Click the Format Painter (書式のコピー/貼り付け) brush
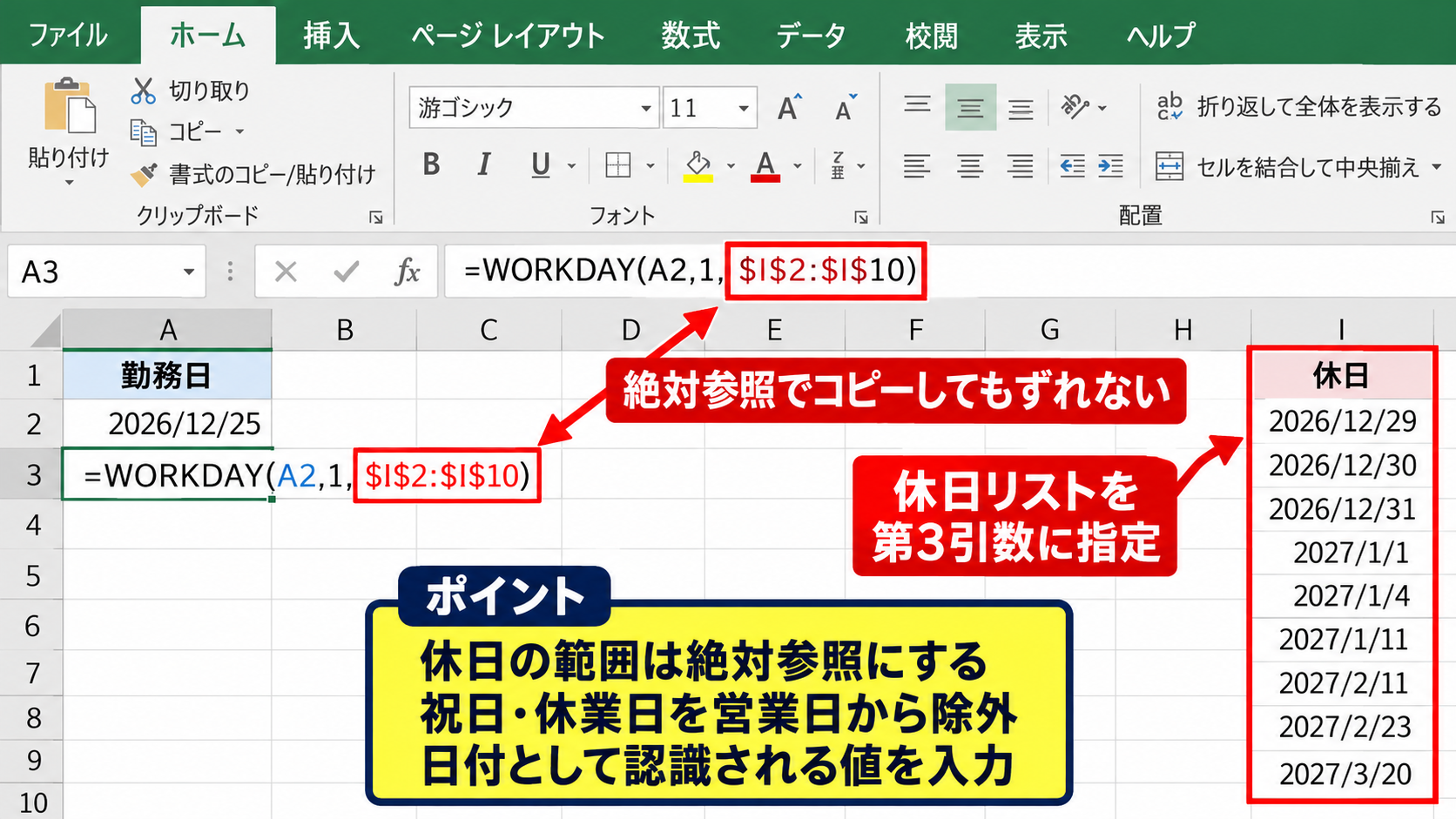This screenshot has width=1456, height=819. click(x=144, y=174)
